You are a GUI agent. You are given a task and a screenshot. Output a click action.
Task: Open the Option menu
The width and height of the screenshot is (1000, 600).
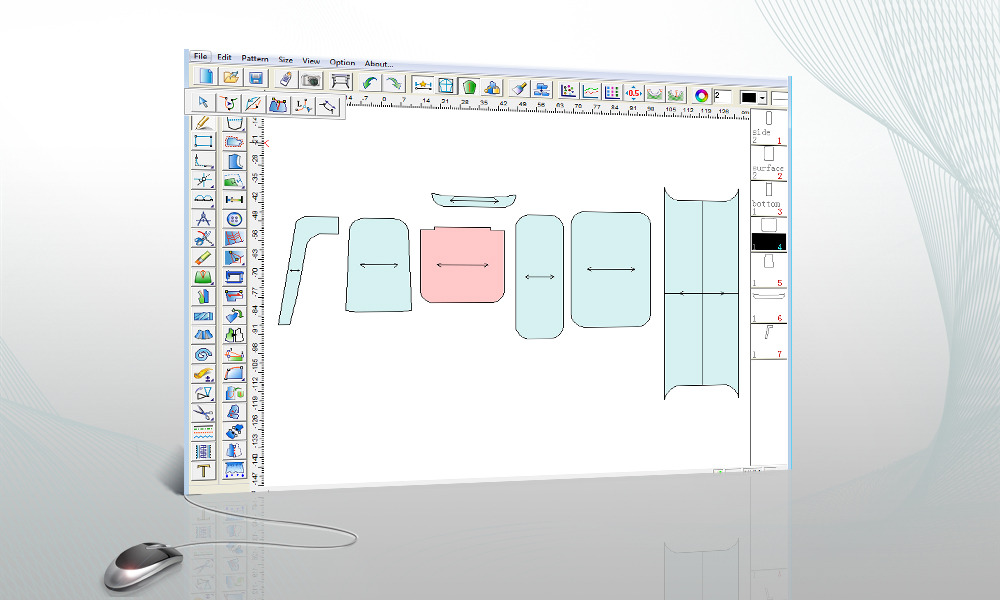click(342, 62)
